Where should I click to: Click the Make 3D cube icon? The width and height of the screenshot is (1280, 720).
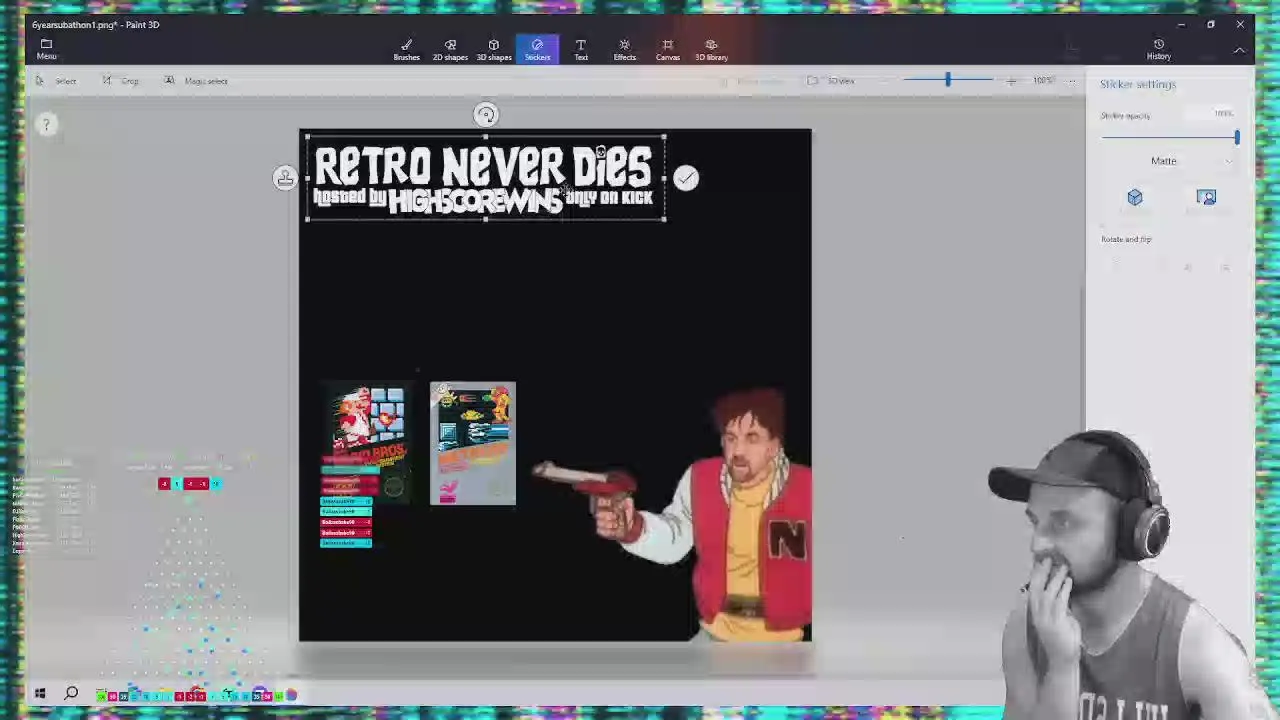point(1135,198)
